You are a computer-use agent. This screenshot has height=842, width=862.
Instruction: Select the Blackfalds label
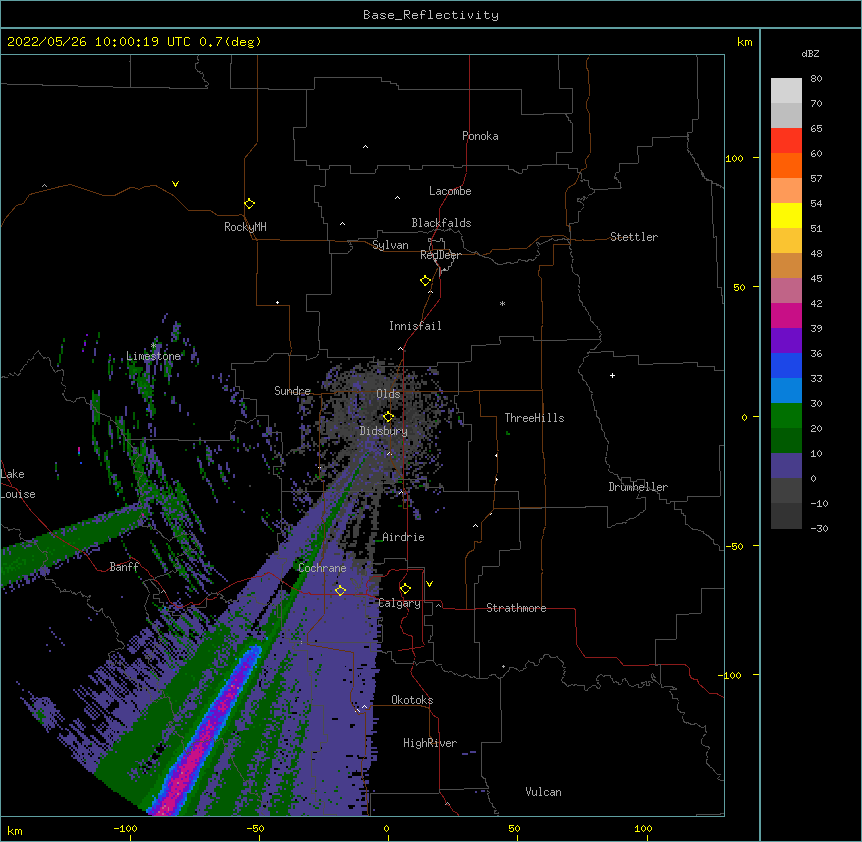click(x=441, y=223)
